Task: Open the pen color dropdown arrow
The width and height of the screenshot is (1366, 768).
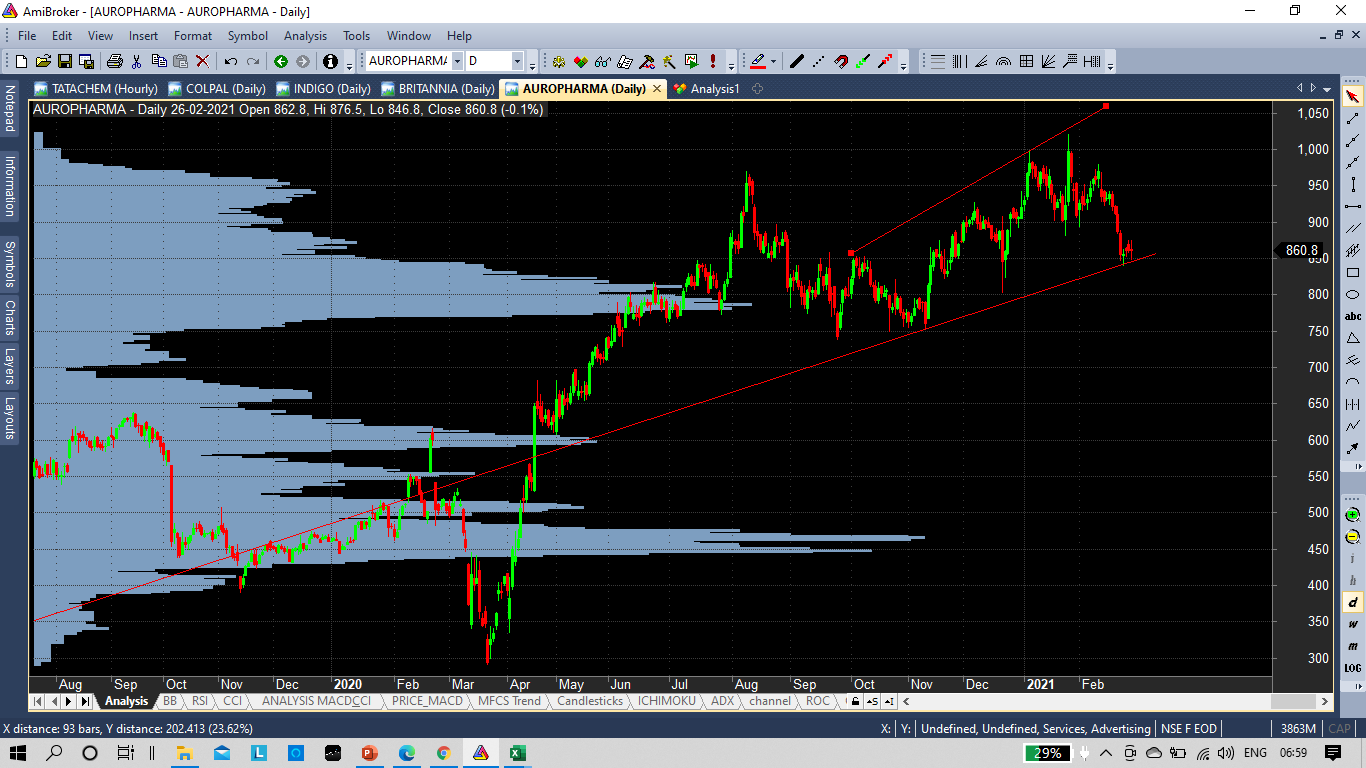Action: tap(774, 61)
